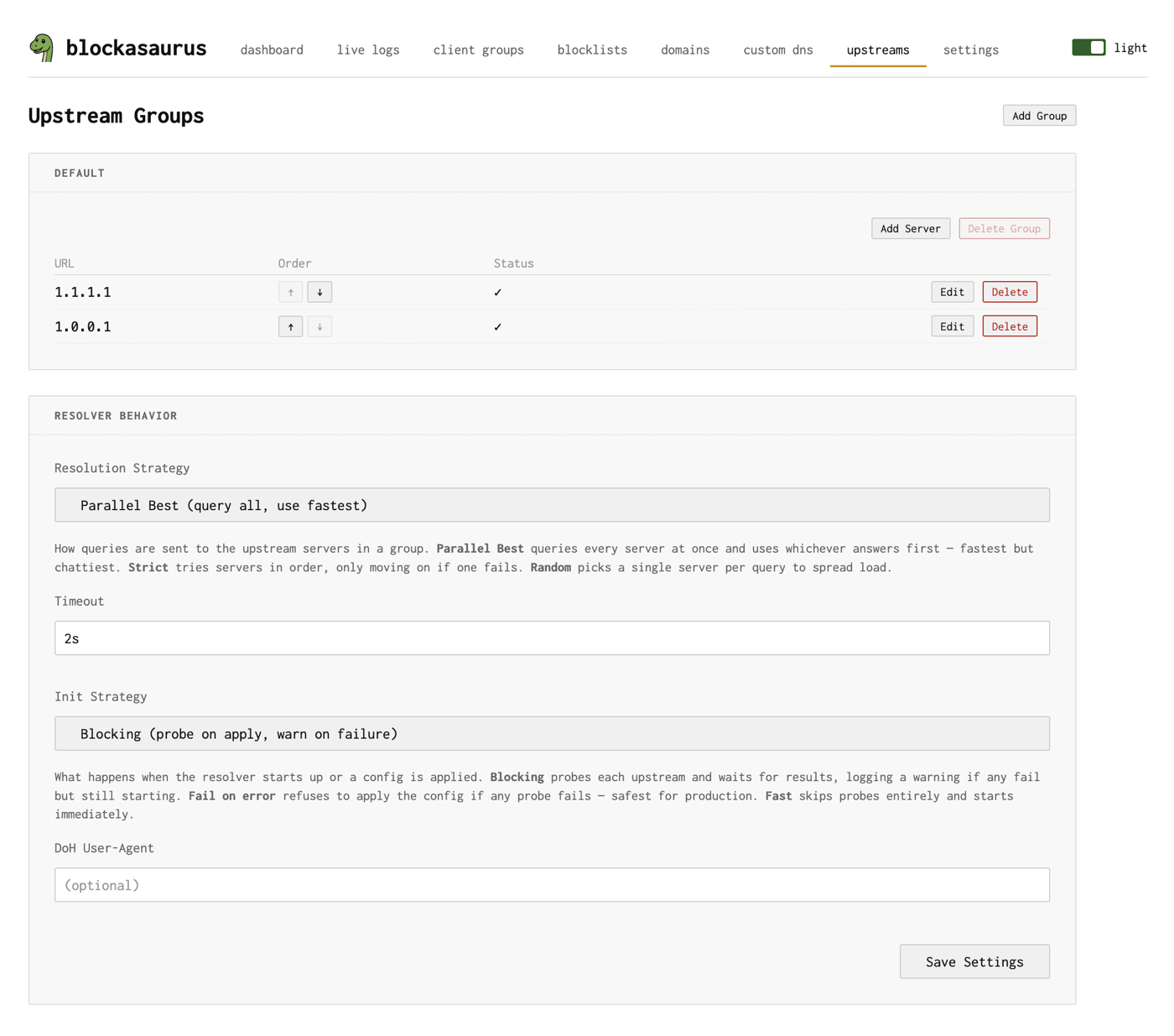
Task: Click the DoH User-Agent input field
Action: tap(552, 884)
